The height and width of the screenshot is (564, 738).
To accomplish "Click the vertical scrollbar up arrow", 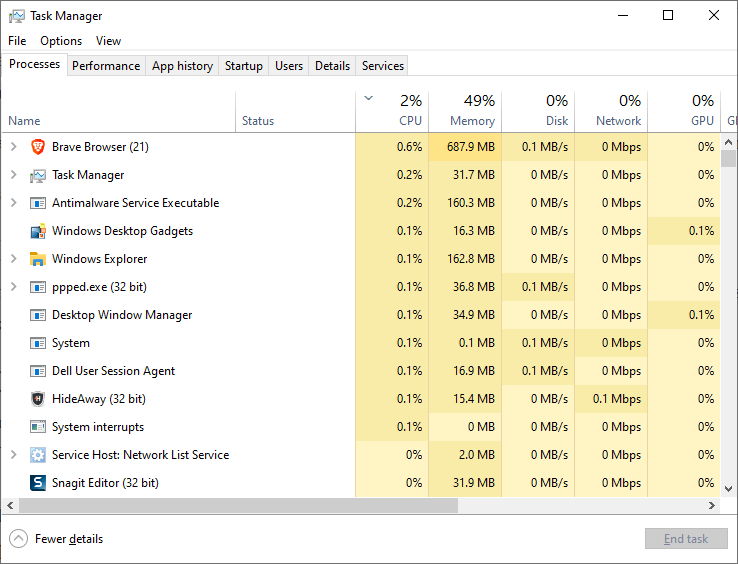I will pyautogui.click(x=728, y=142).
